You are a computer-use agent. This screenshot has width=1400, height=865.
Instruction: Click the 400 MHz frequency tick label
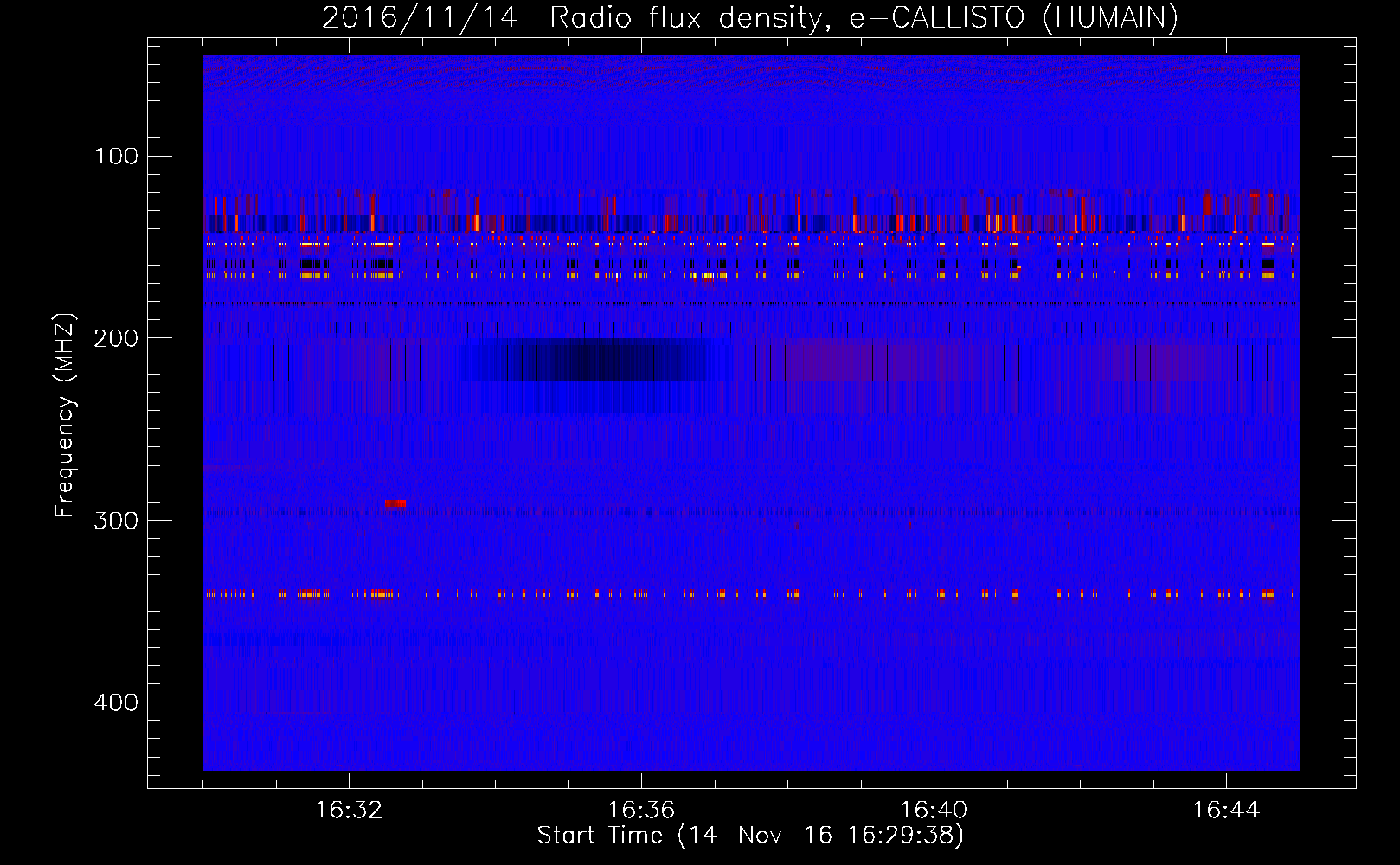pyautogui.click(x=116, y=702)
